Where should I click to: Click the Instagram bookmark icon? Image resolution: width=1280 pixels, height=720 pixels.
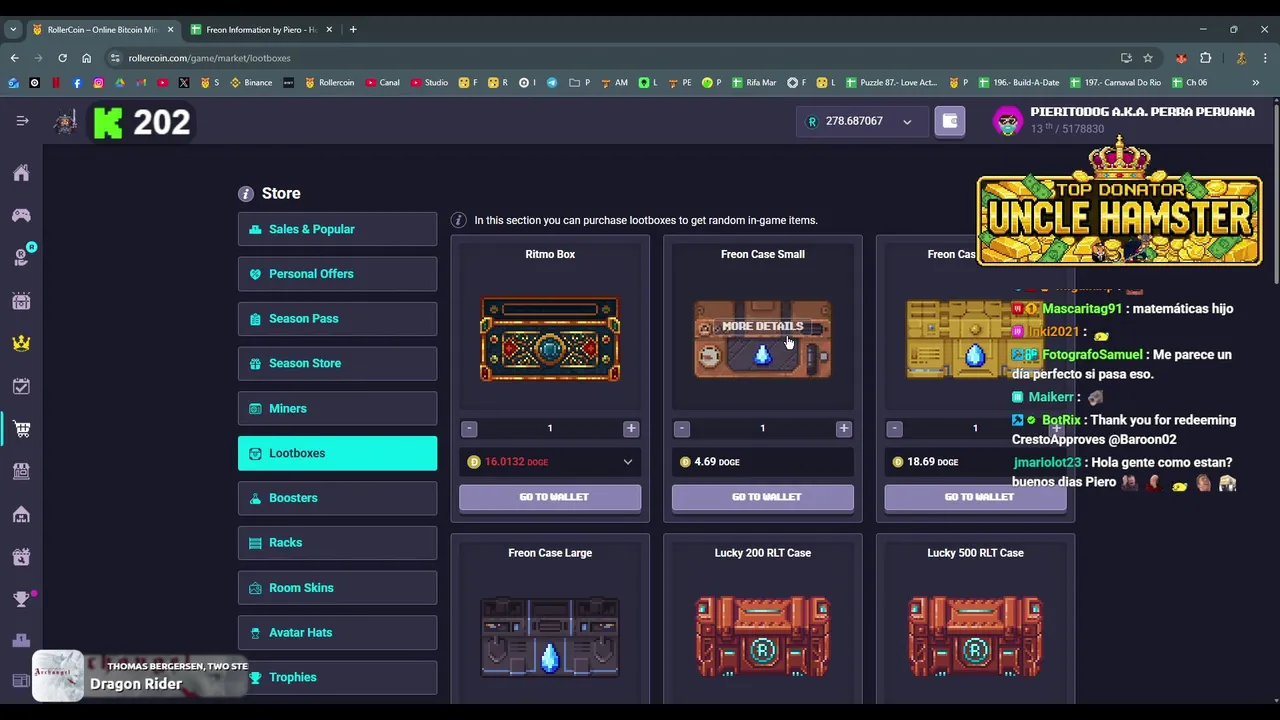(98, 83)
